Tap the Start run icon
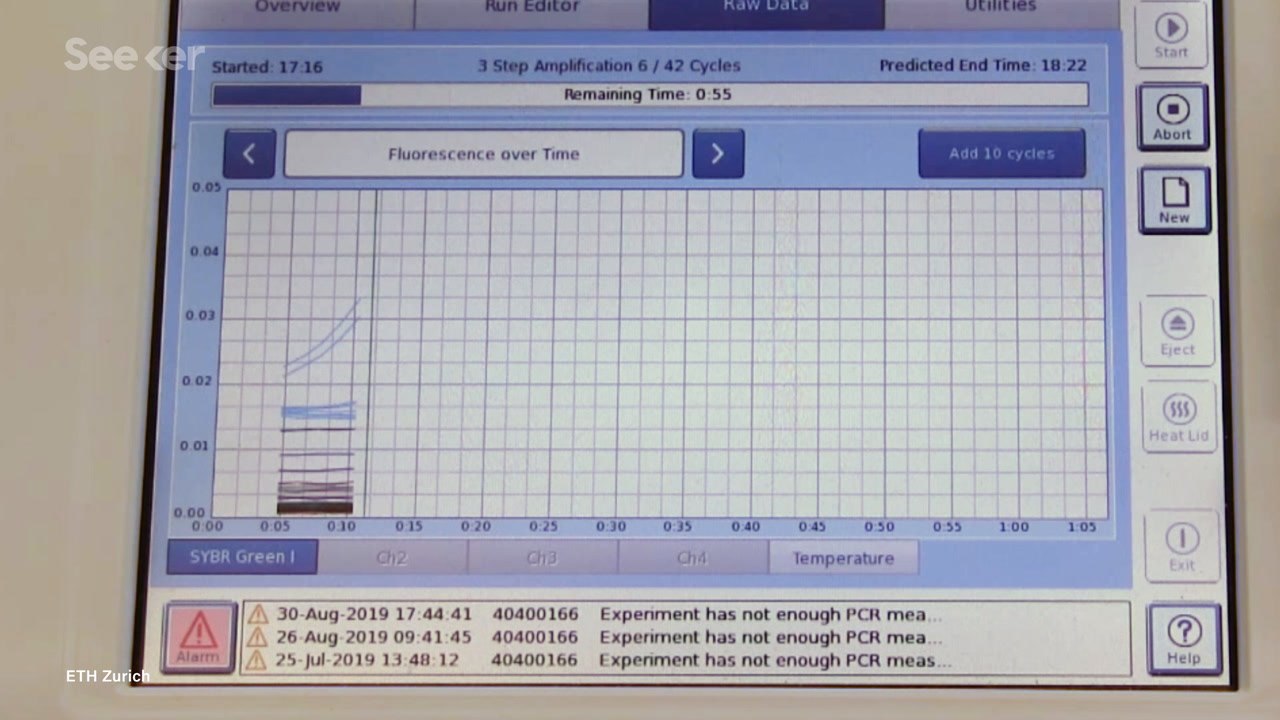Screen dimensions: 1280x720 (1171, 35)
